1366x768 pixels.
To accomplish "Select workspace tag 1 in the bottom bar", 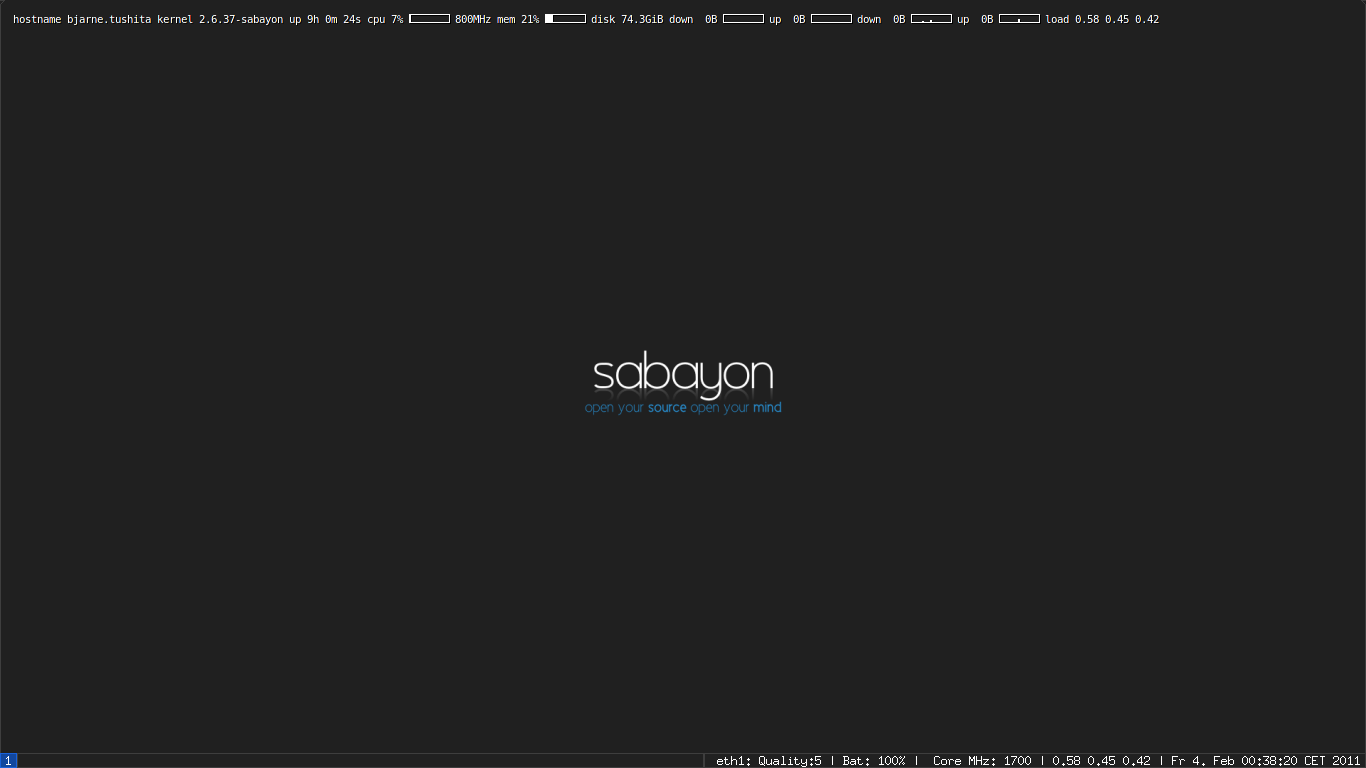I will point(9,761).
